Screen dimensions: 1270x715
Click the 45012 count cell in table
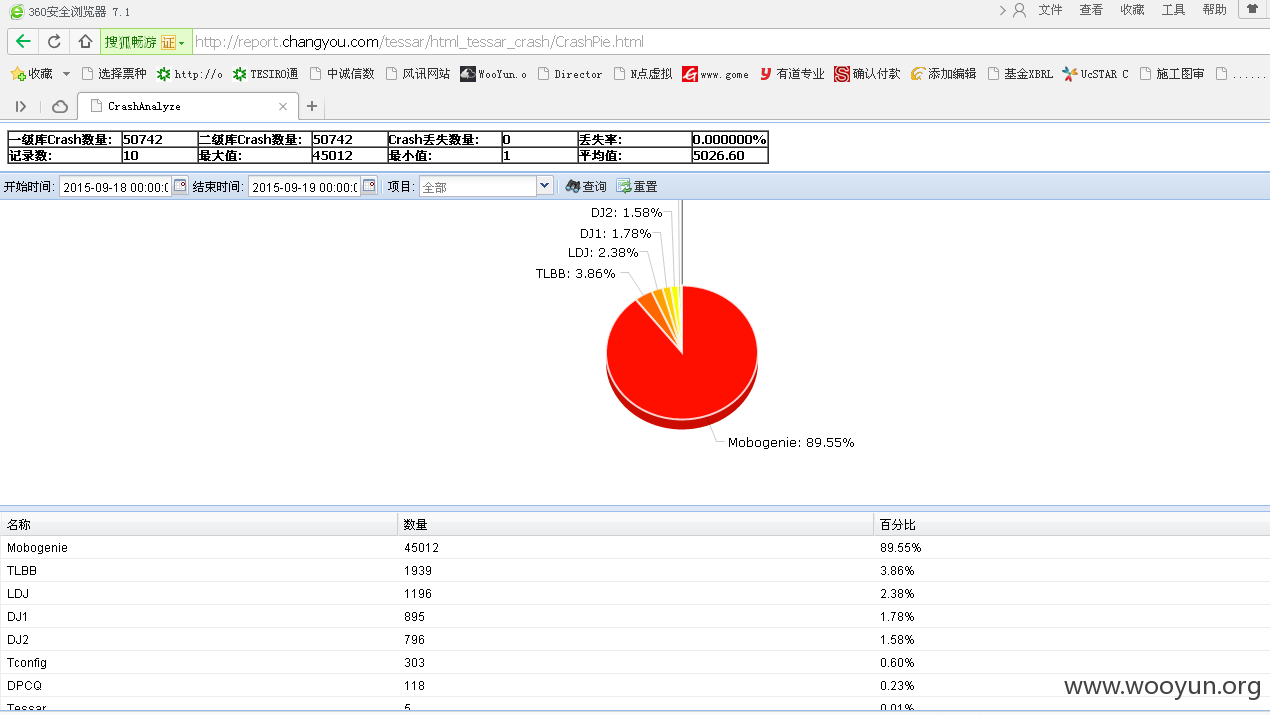point(421,548)
